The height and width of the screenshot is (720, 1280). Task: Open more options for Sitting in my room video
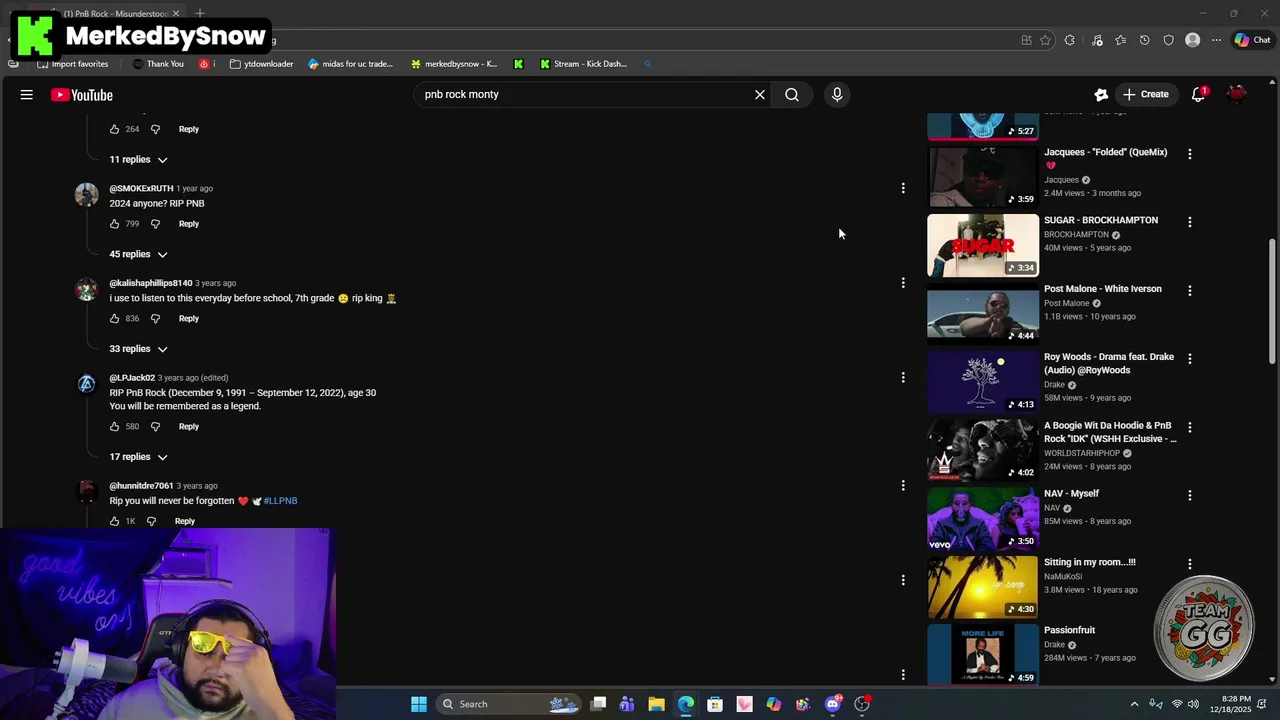[1190, 564]
